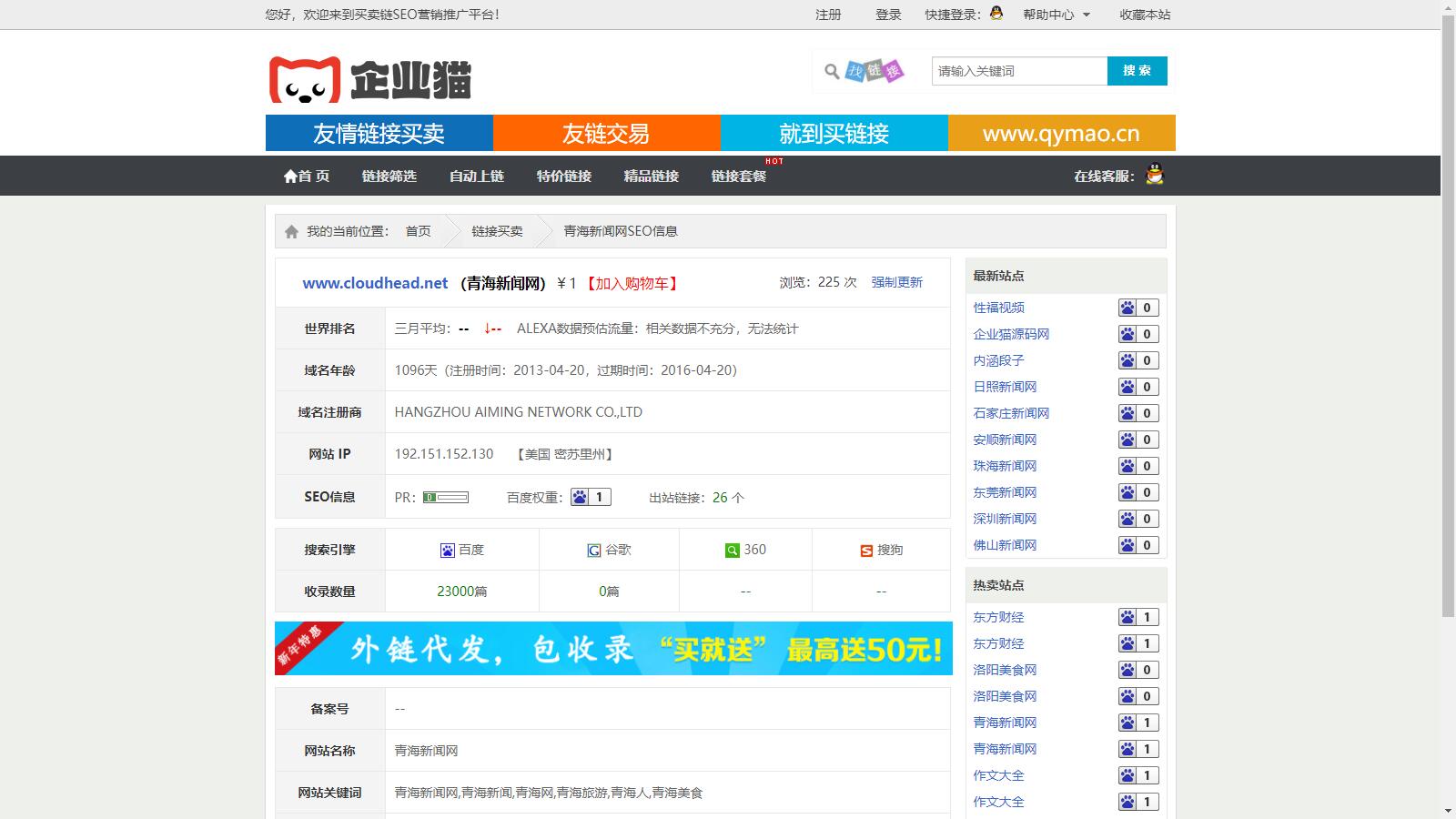Click the green PR rank bar
Image resolution: width=1456 pixels, height=819 pixels.
[x=446, y=498]
